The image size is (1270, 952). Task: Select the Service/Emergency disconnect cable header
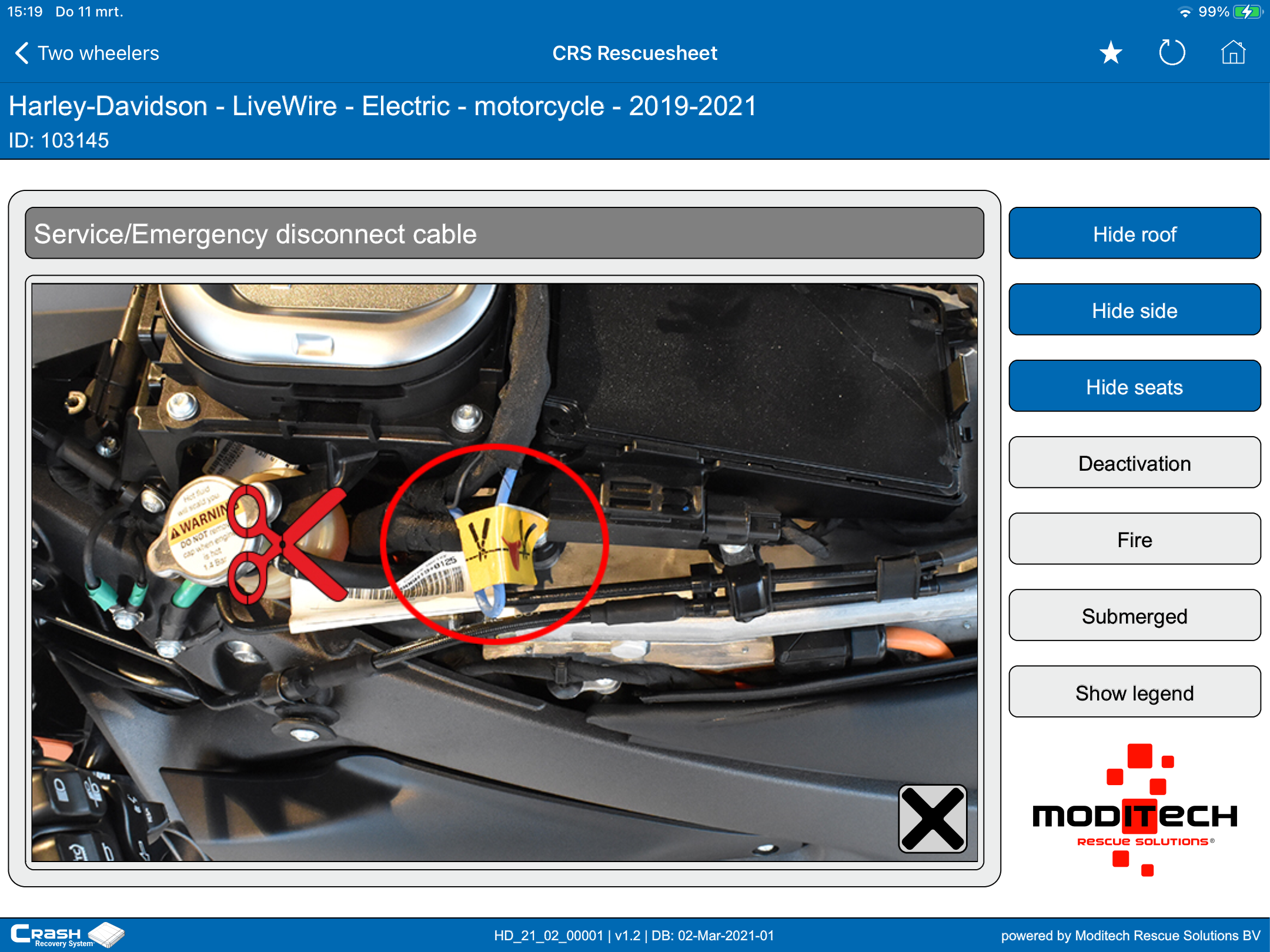[x=504, y=233]
